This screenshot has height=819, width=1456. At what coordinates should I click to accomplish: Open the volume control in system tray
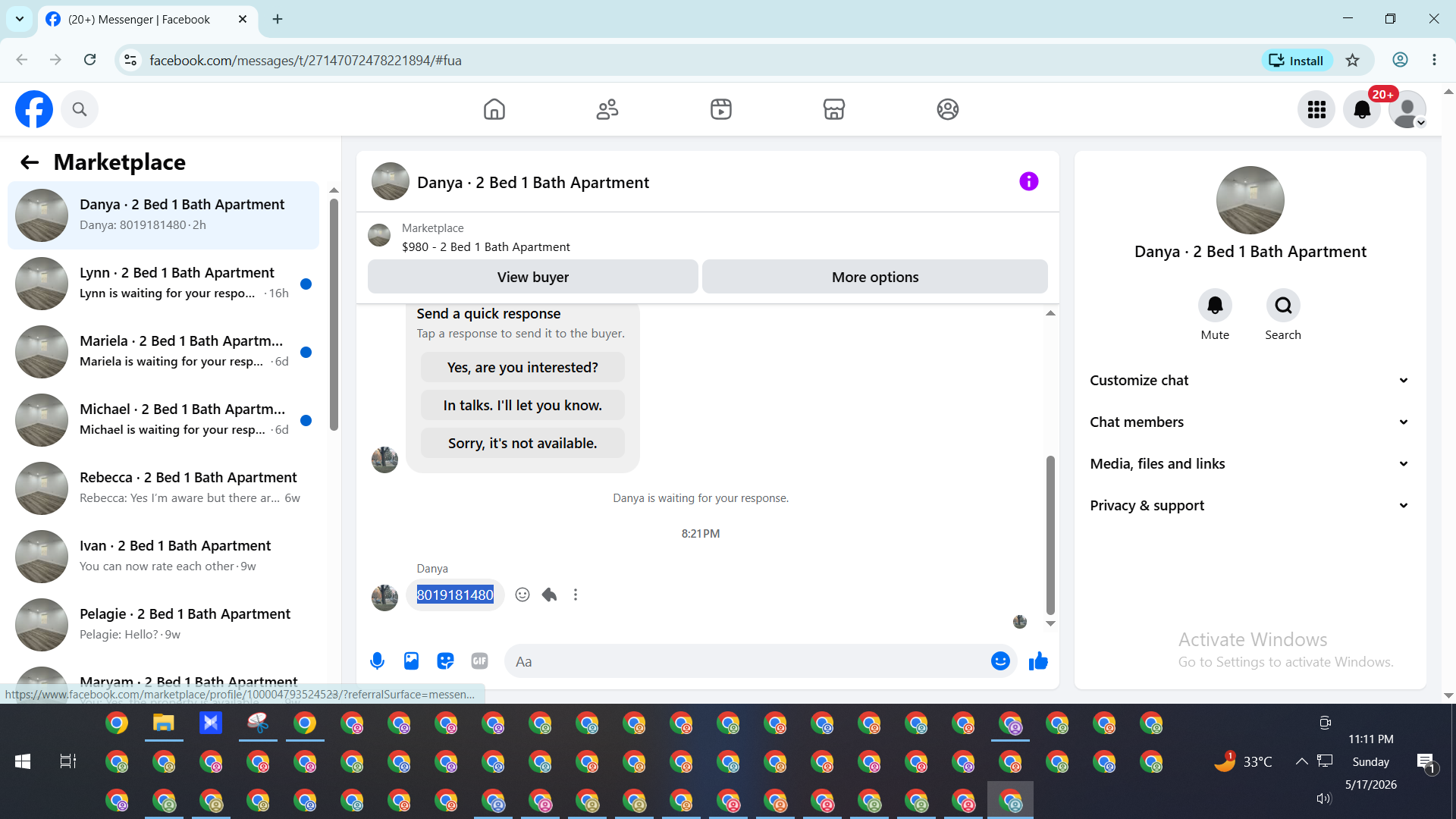[1324, 799]
